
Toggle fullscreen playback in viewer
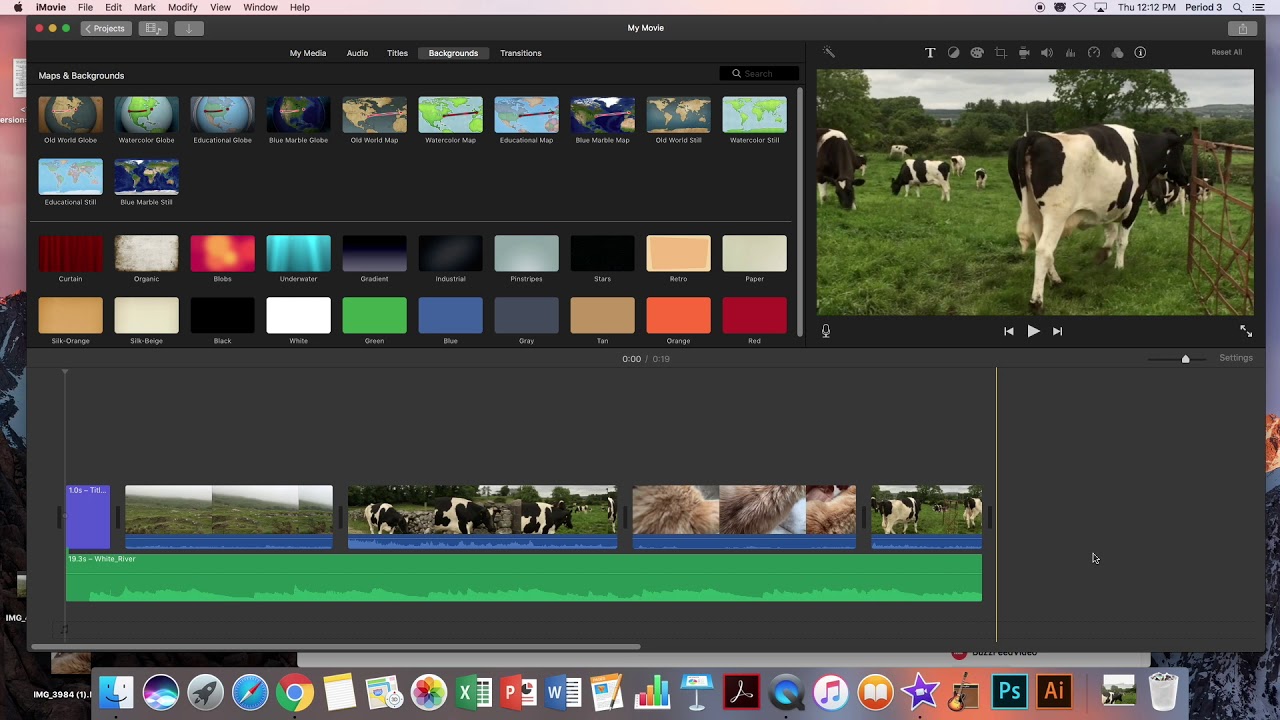tap(1246, 331)
